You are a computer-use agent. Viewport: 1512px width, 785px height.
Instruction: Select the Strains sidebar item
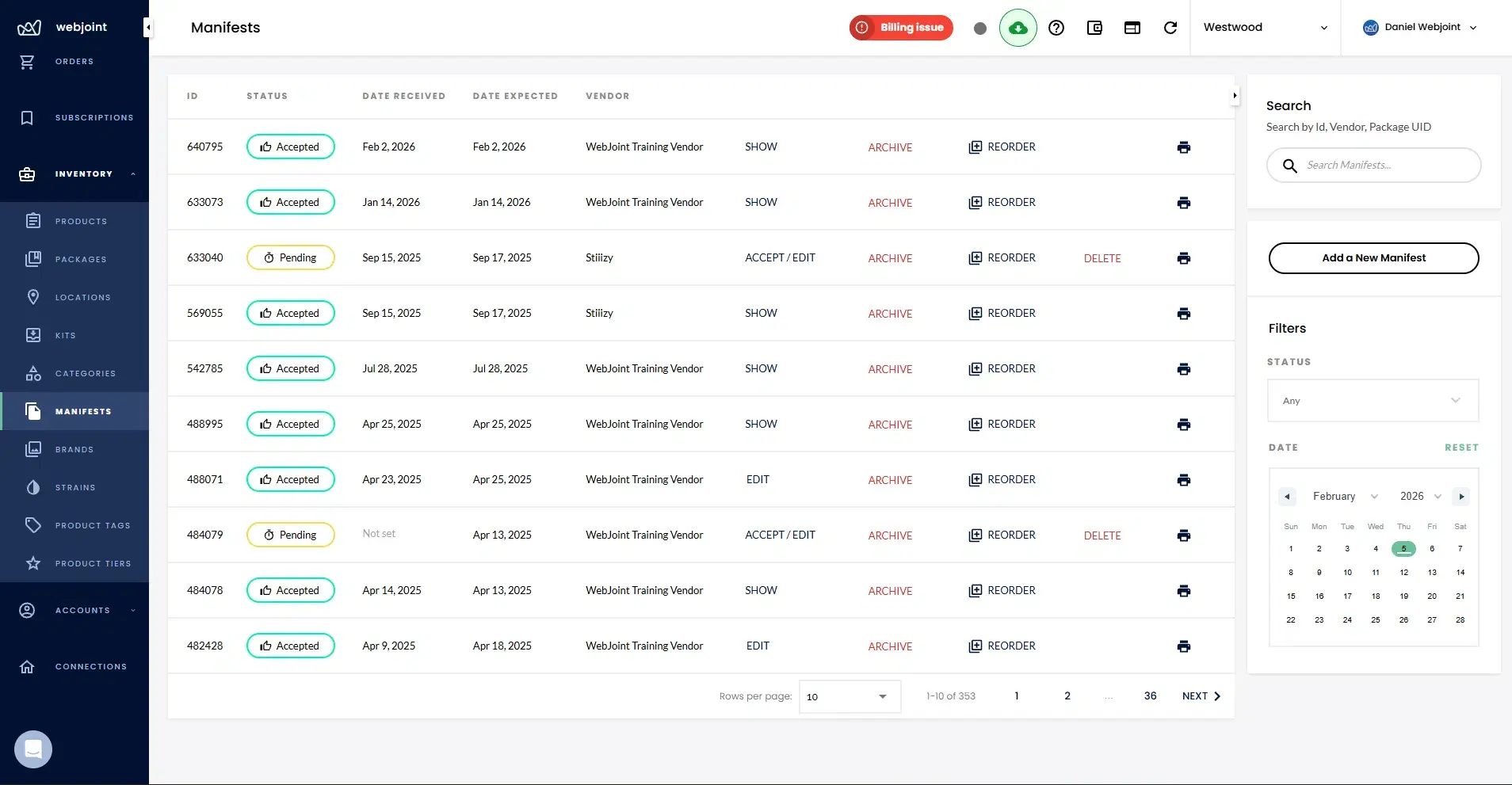coord(74,487)
